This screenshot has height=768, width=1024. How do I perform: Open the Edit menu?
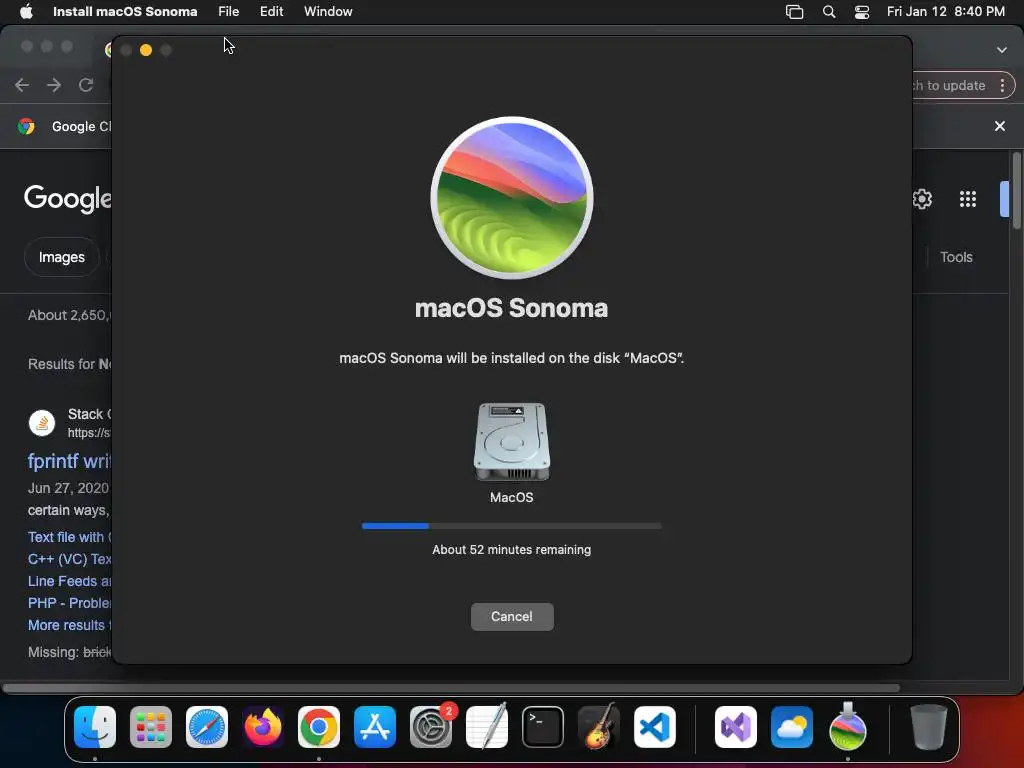[x=271, y=11]
